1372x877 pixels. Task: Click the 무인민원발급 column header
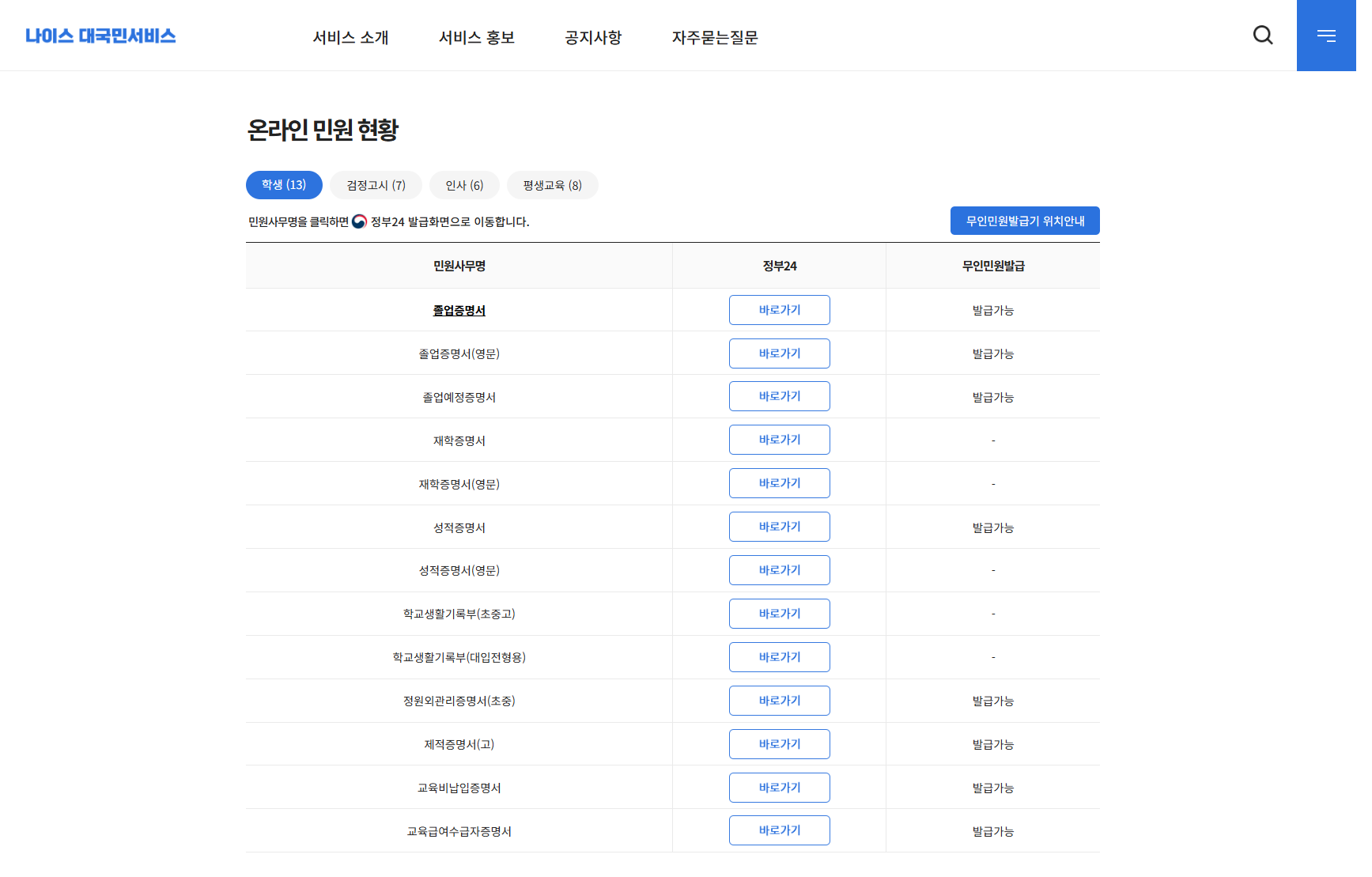(x=993, y=266)
